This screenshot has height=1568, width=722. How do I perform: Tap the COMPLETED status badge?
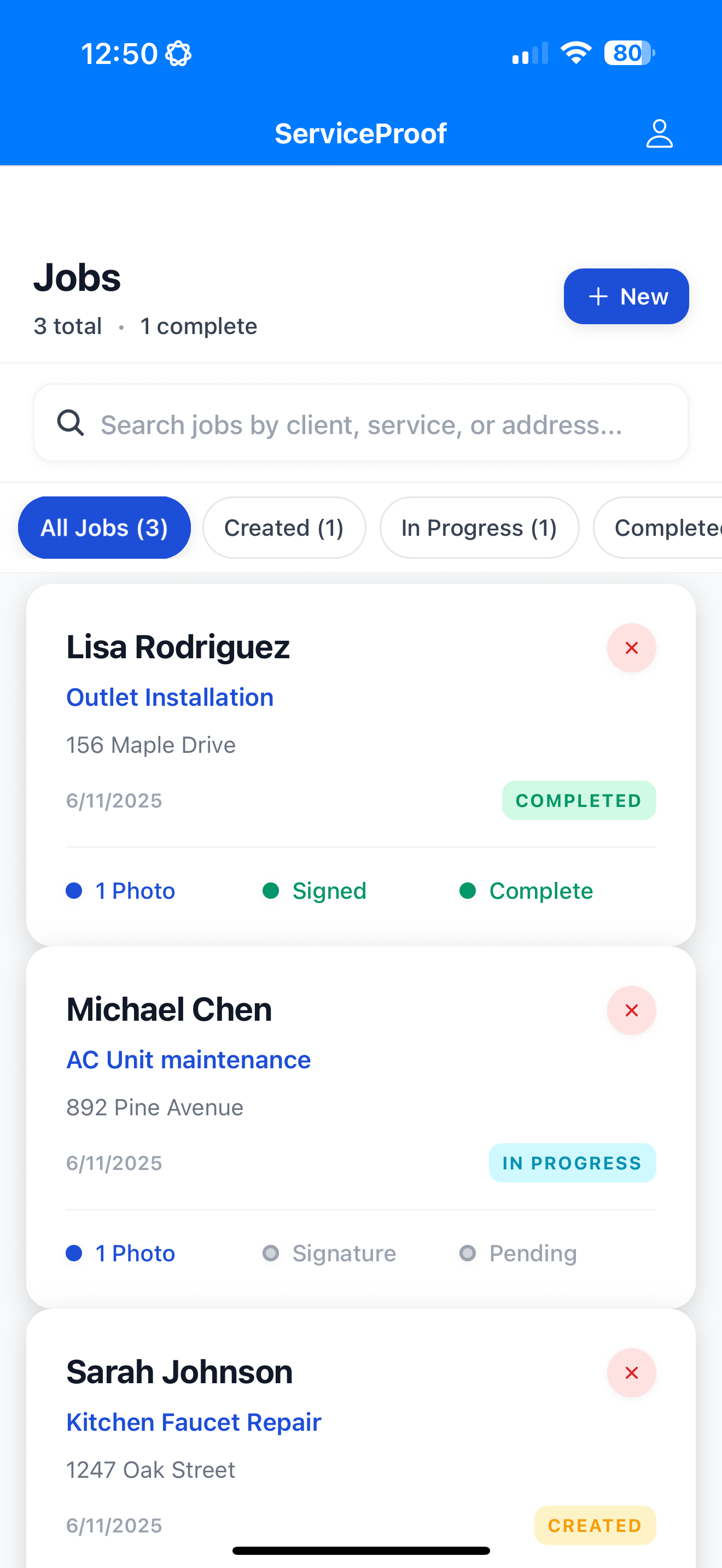click(579, 800)
